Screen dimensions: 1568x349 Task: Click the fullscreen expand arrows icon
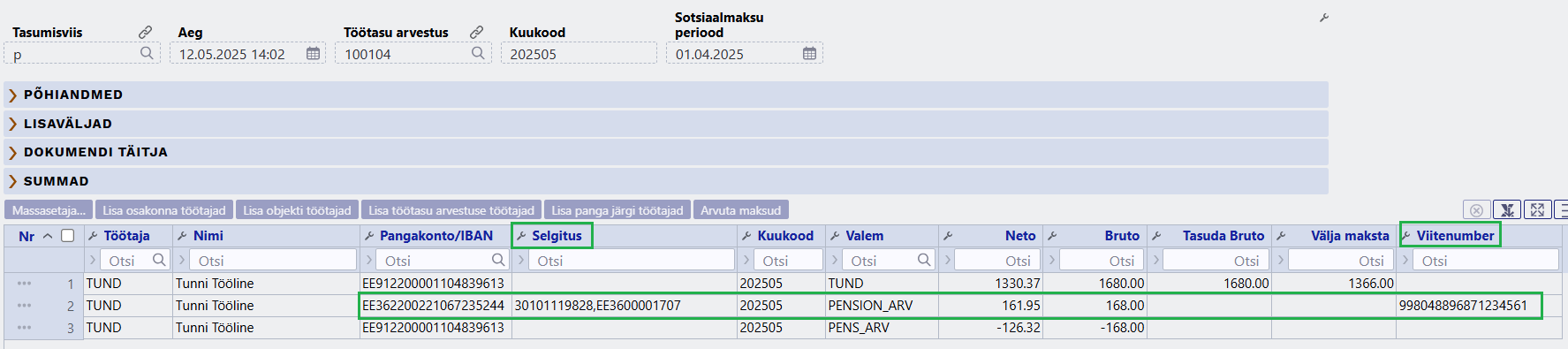[1537, 210]
